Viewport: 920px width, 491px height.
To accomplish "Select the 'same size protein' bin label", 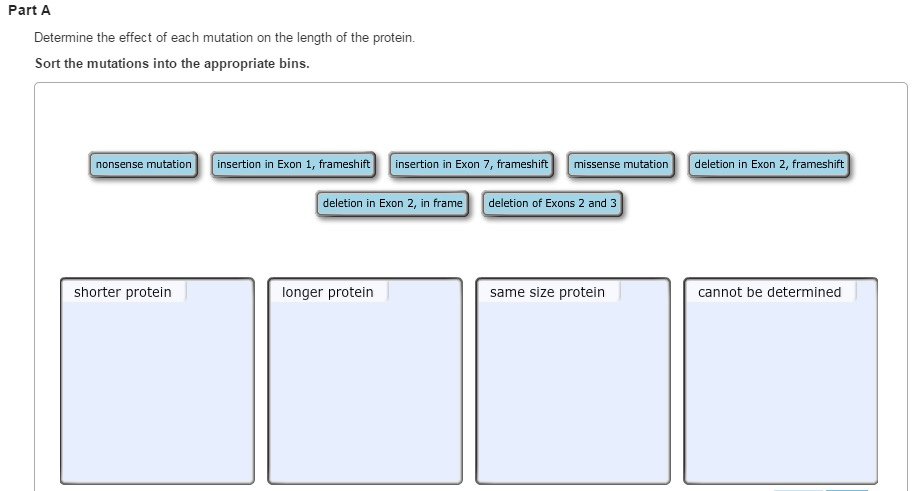I will (547, 292).
